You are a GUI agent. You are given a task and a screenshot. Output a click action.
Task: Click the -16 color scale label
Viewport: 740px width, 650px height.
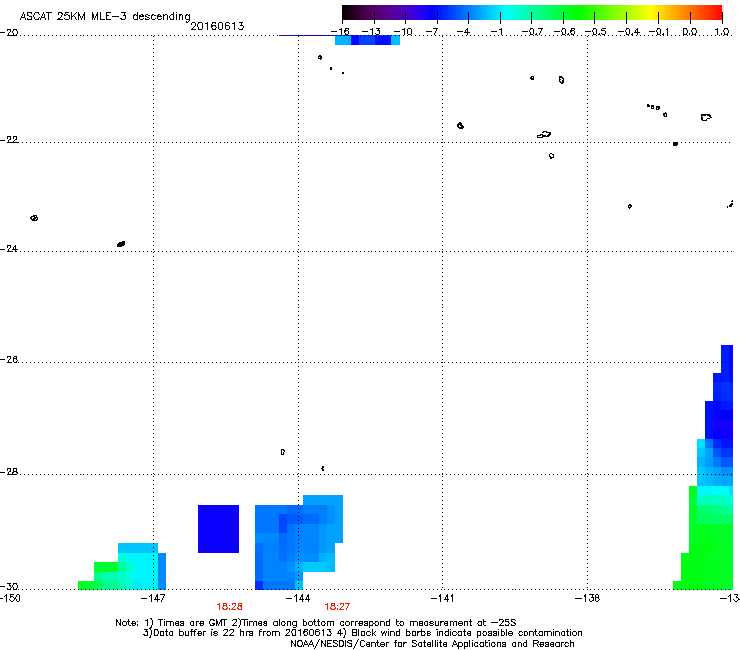(x=340, y=32)
